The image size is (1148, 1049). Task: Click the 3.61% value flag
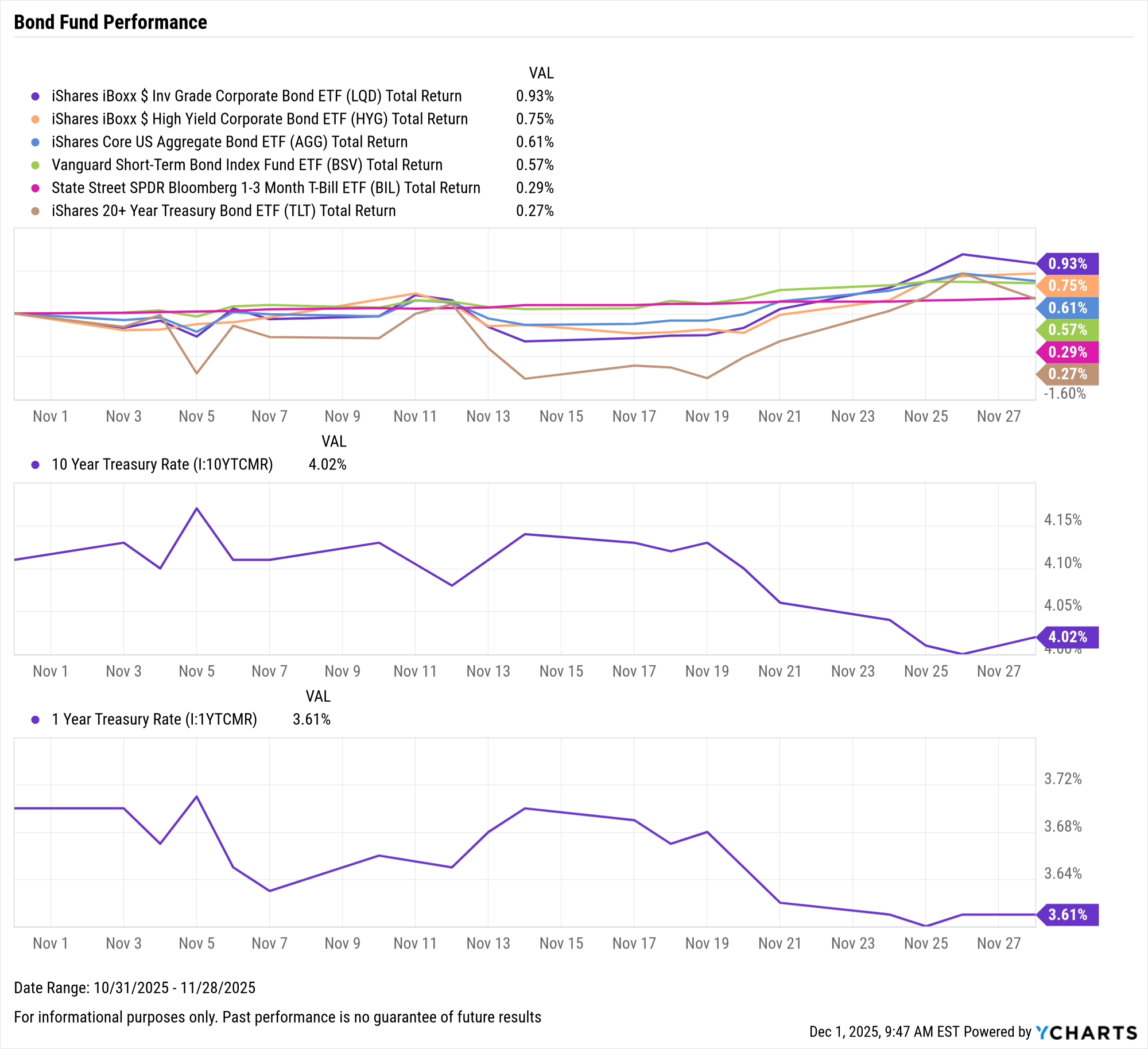click(x=1068, y=915)
